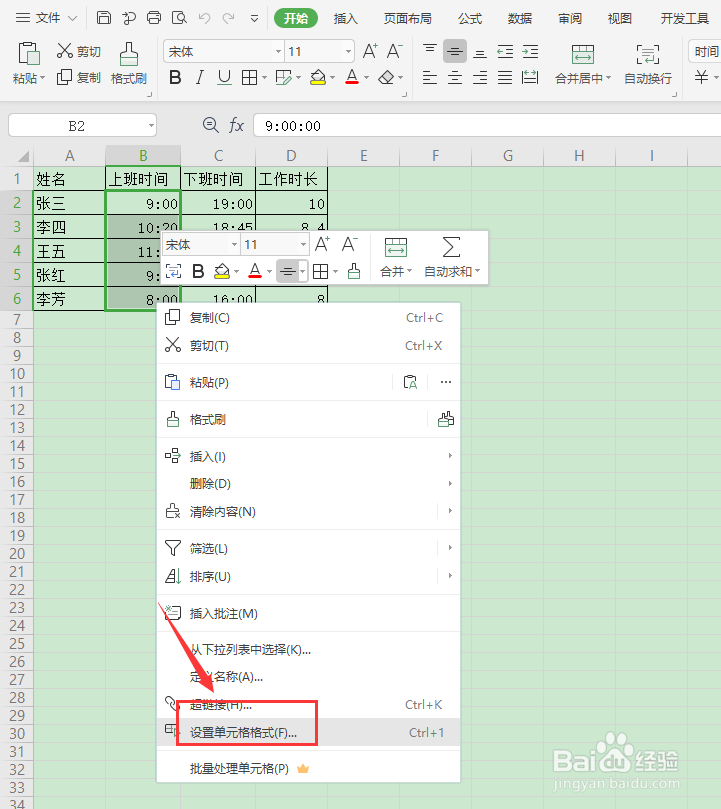Open quick access toolbar customize dropdown
721x809 pixels.
coord(254,19)
